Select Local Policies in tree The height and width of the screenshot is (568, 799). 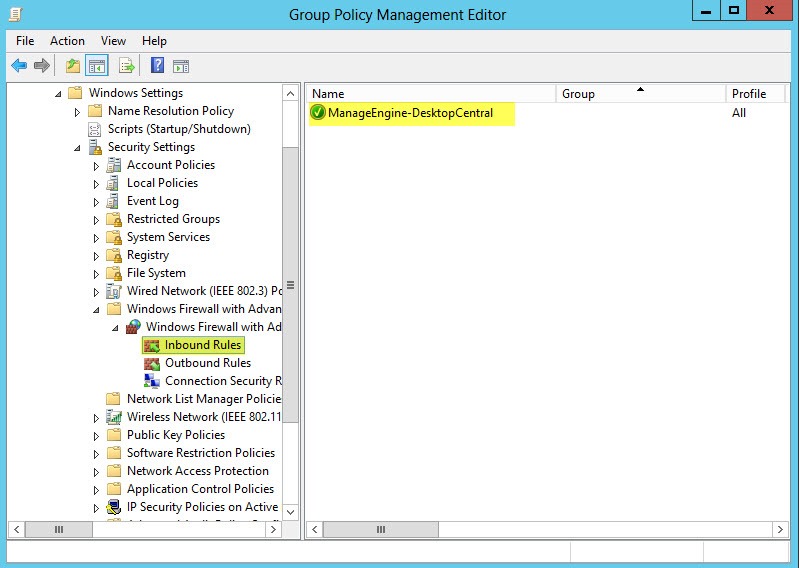click(x=162, y=183)
